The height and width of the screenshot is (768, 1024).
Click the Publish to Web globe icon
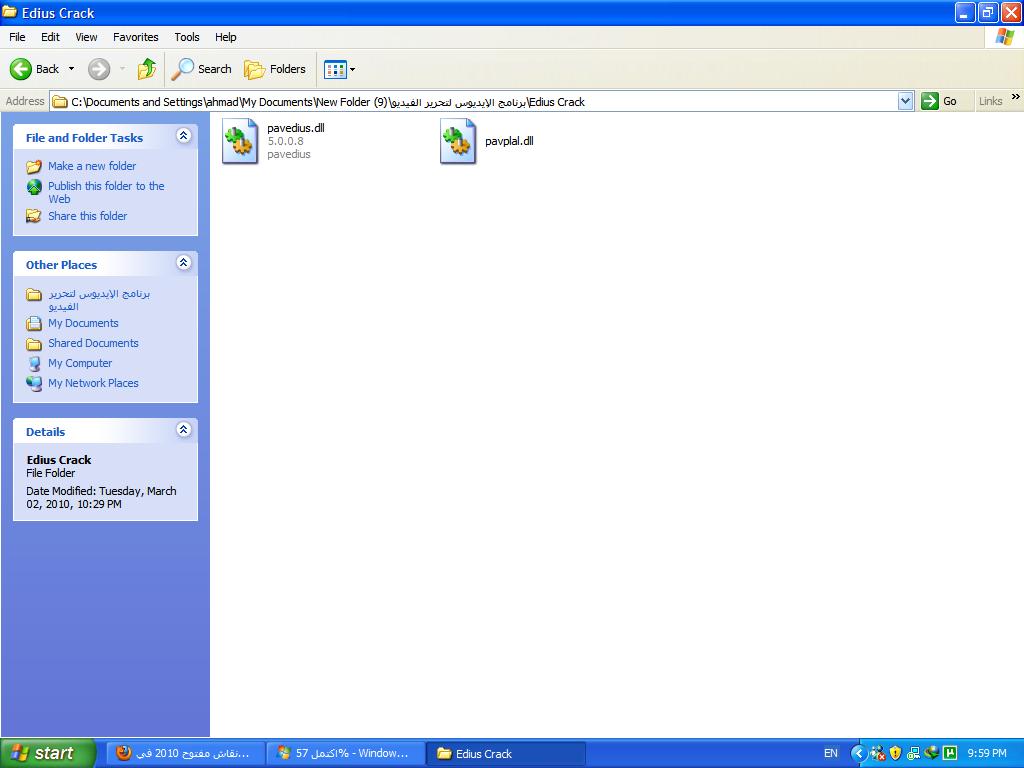point(34,187)
